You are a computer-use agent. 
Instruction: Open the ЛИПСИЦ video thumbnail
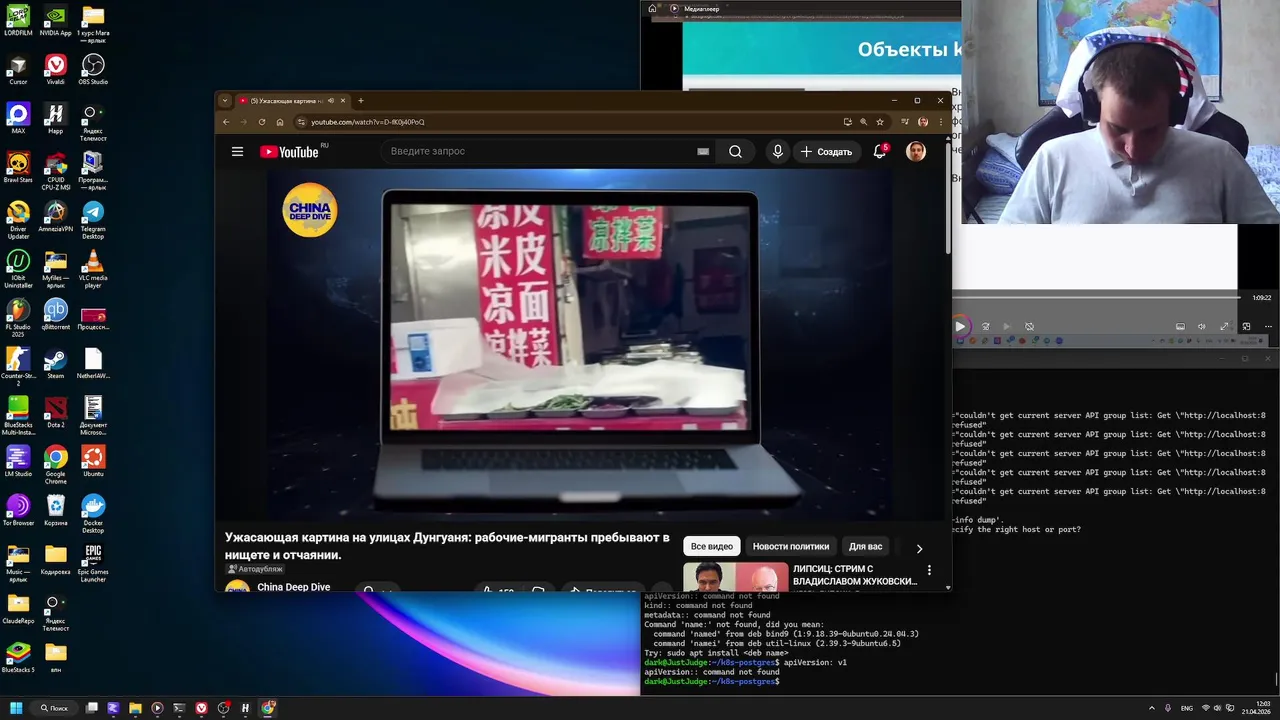click(736, 577)
